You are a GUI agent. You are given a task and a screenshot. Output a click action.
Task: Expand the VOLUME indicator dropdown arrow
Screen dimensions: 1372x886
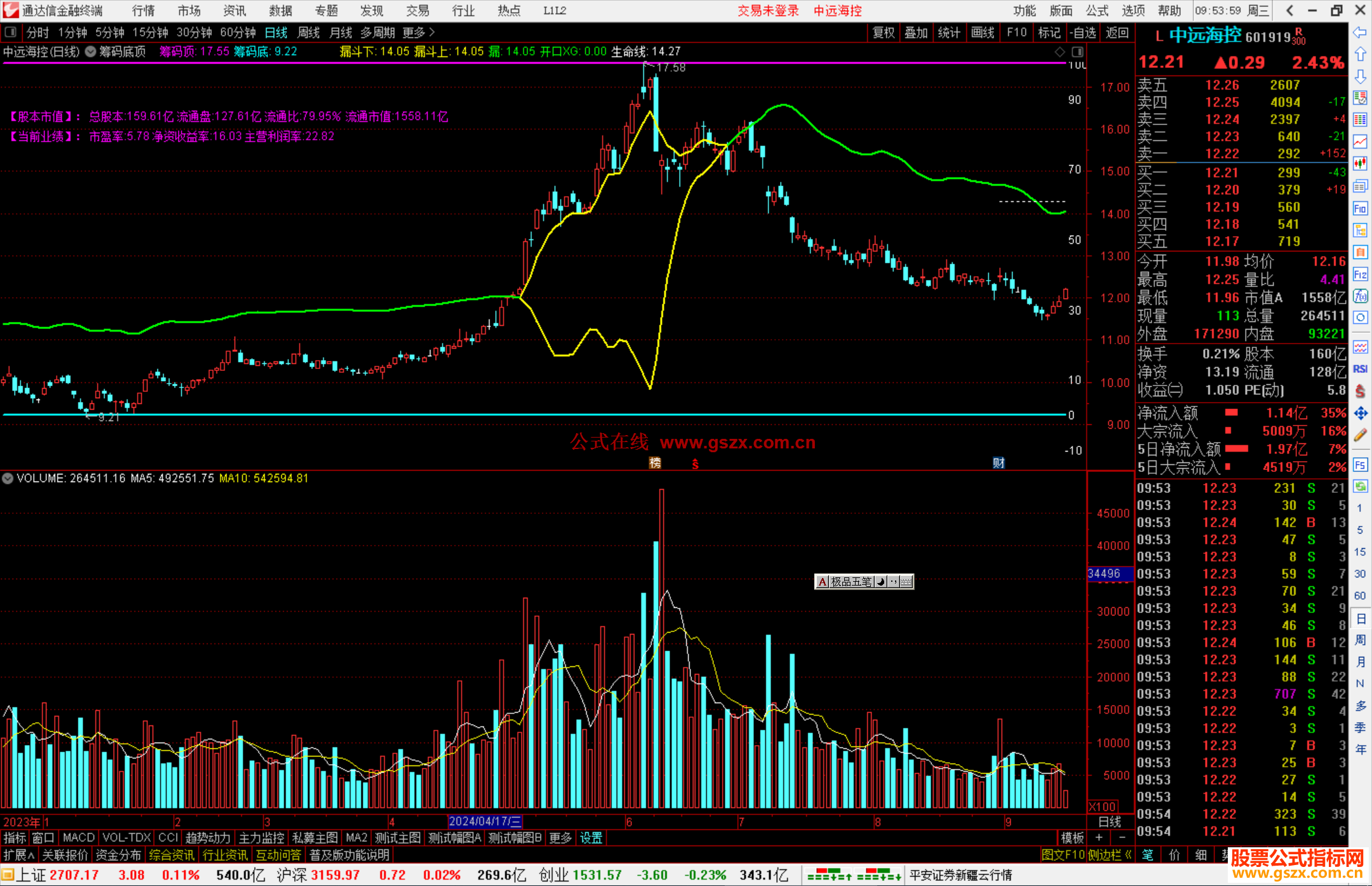[8, 478]
